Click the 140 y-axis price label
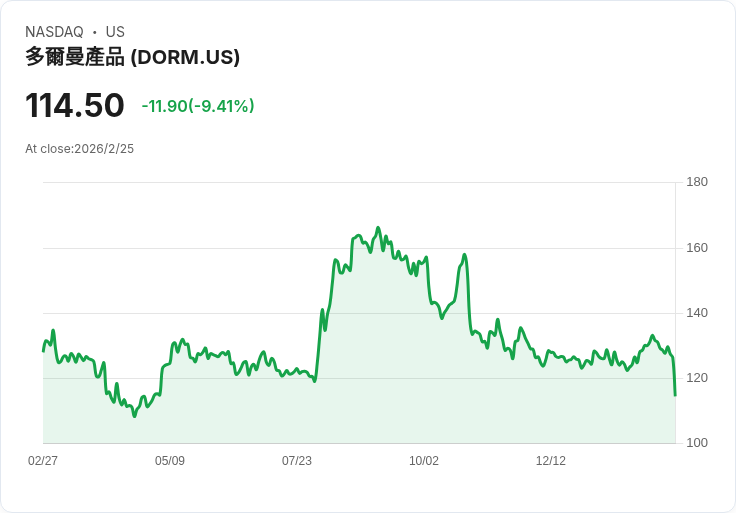This screenshot has width=736, height=513. coord(697,313)
